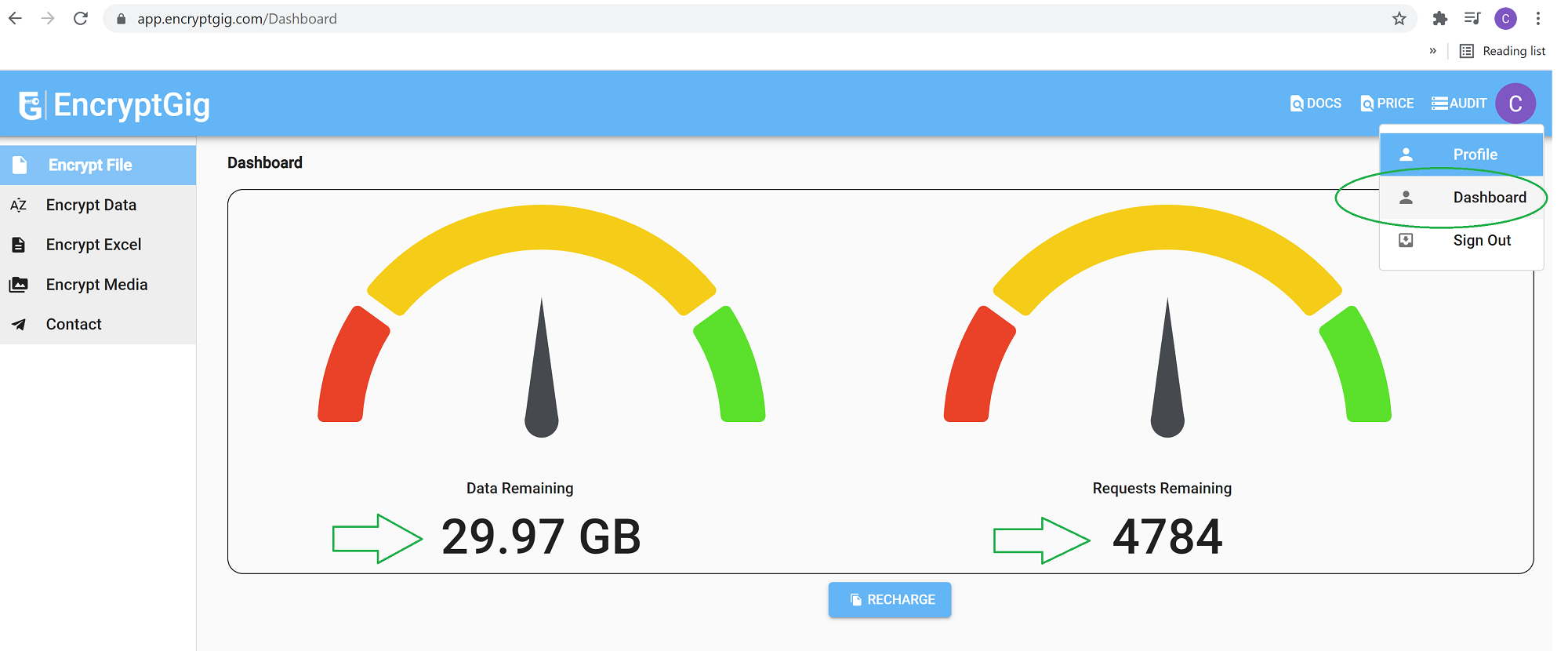
Task: Click the Requests Remaining gauge needle
Action: (1167, 368)
